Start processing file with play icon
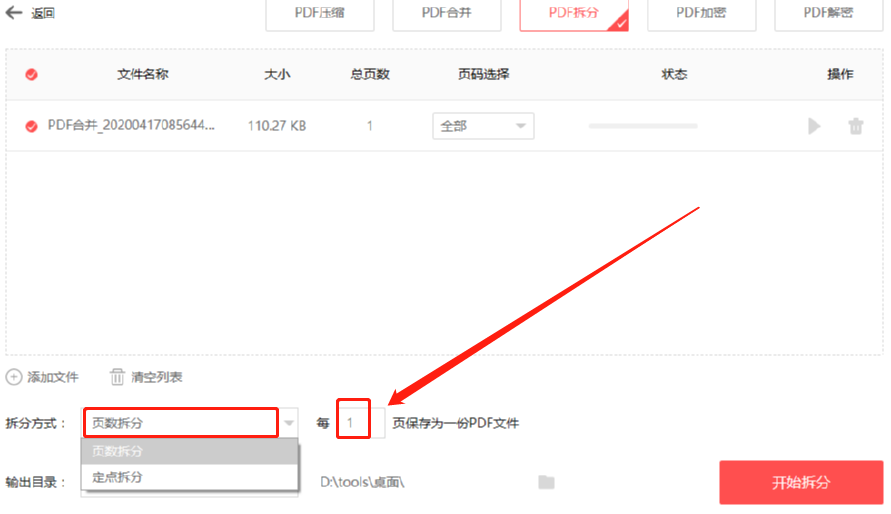891x514 pixels. click(x=814, y=126)
